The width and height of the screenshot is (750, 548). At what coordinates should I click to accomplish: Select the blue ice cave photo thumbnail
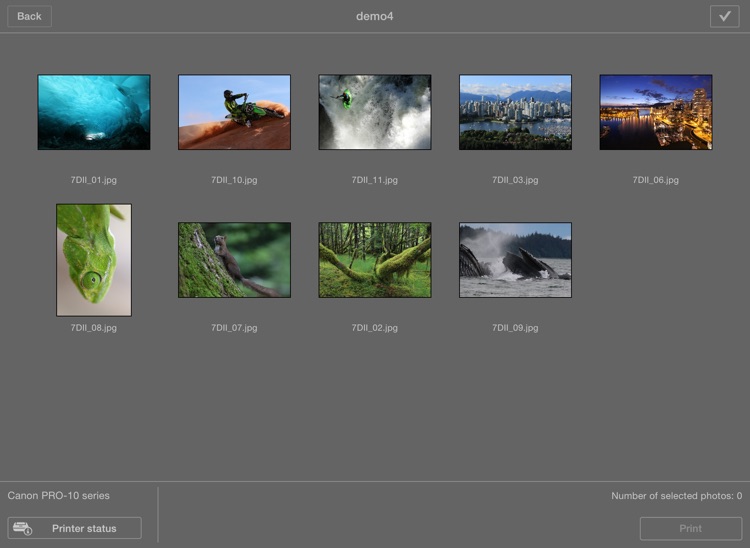pyautogui.click(x=94, y=112)
